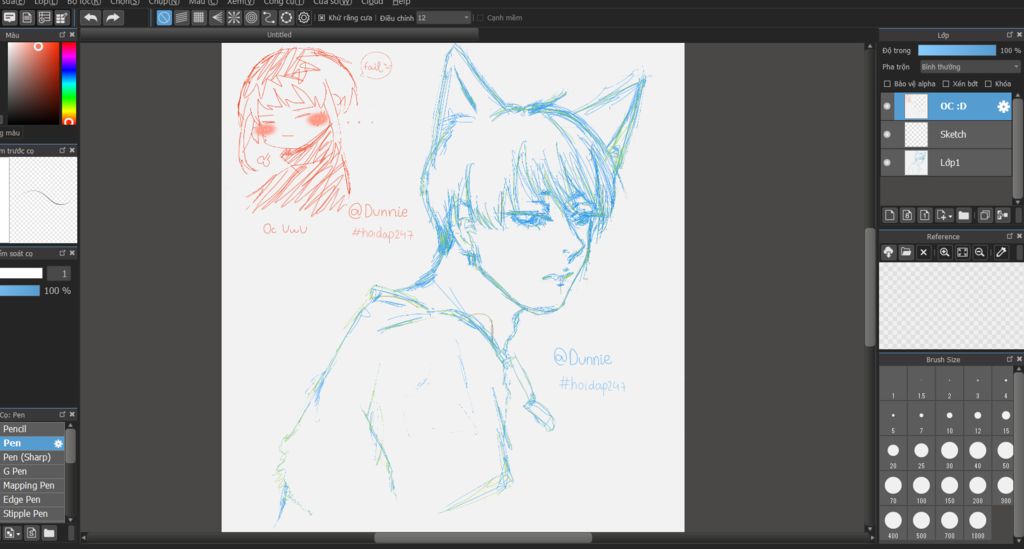
Task: Check the Xén bớt clipping box
Action: pyautogui.click(x=946, y=84)
